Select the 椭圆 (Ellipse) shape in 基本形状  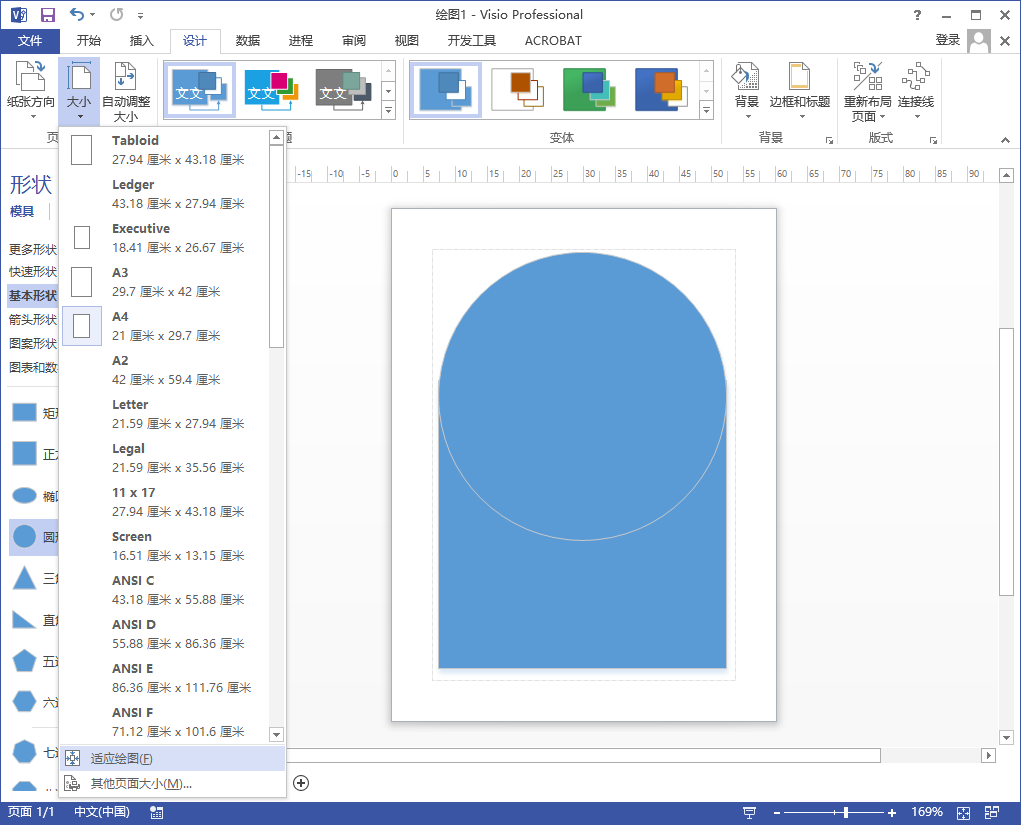(23, 495)
